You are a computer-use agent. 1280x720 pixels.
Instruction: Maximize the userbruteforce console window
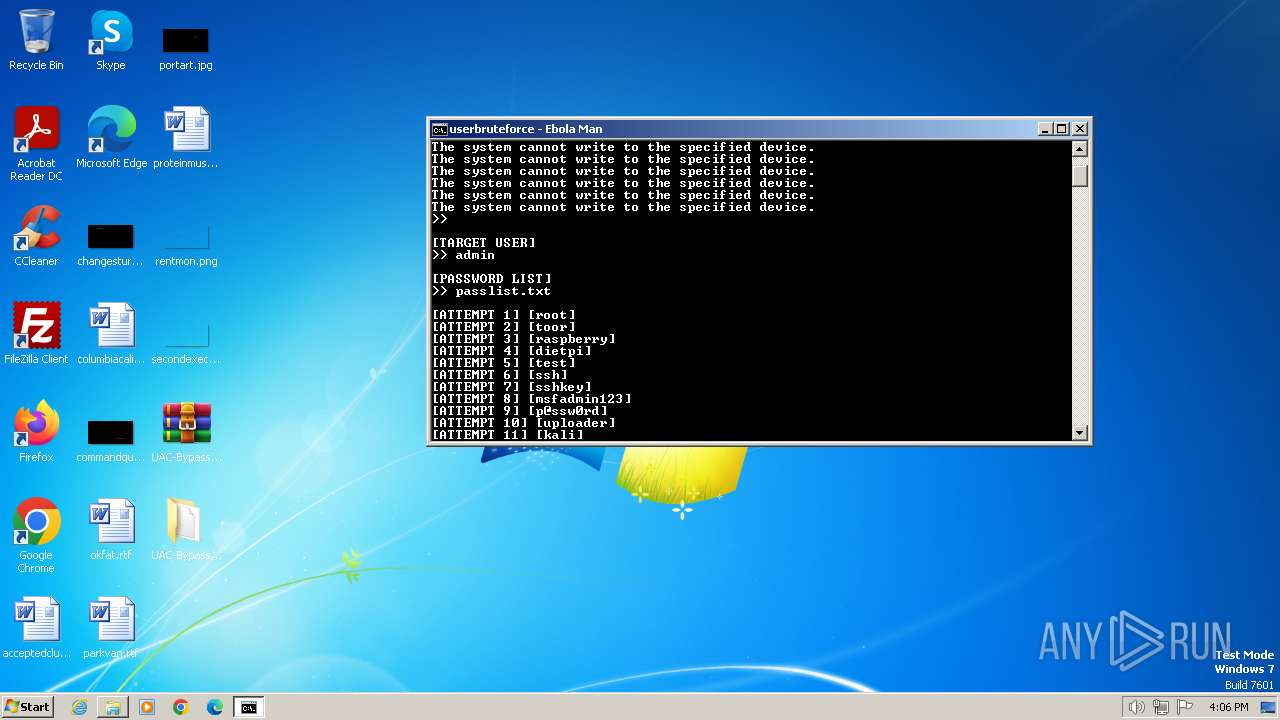click(1062, 129)
